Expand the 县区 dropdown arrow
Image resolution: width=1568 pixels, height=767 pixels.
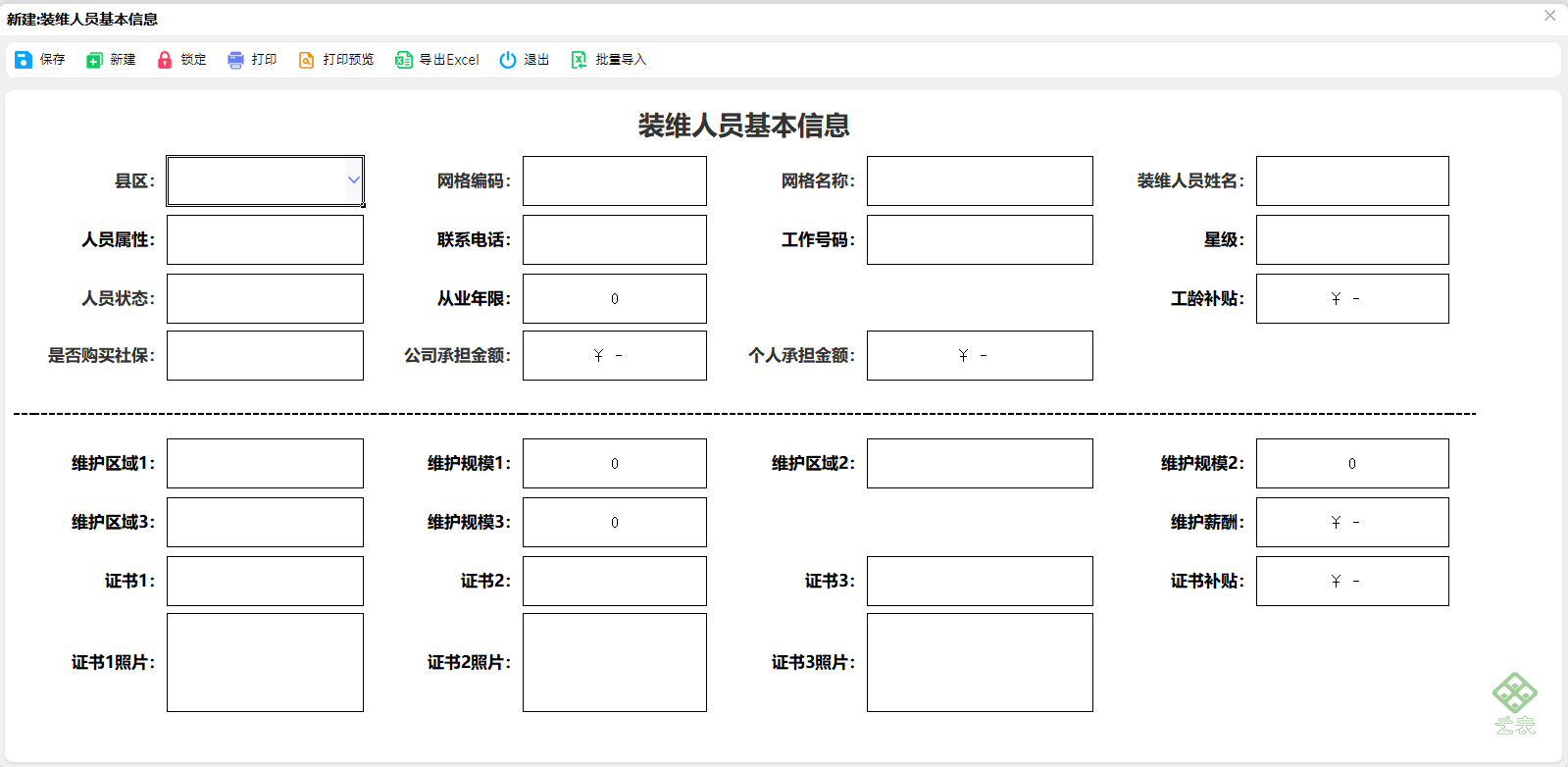coord(353,180)
